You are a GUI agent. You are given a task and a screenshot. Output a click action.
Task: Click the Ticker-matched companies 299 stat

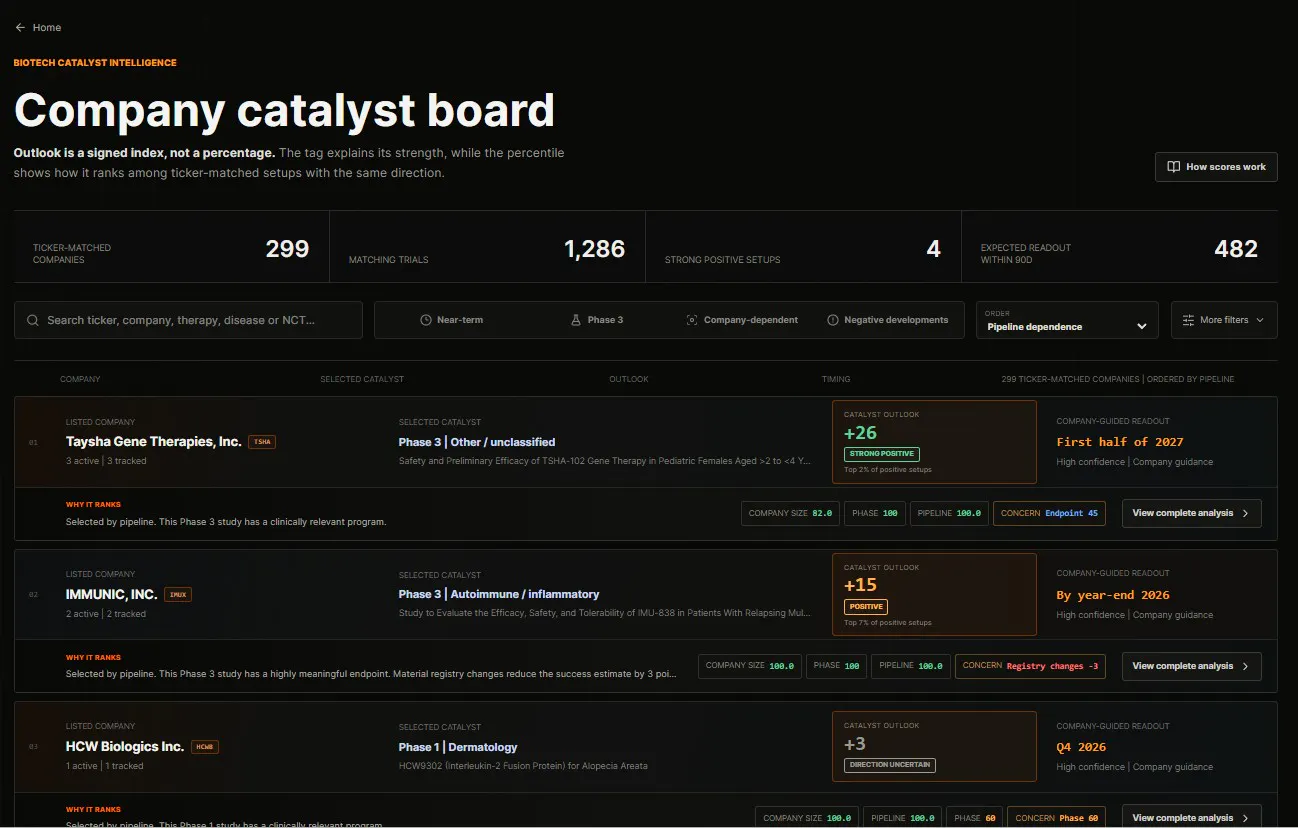tap(172, 247)
